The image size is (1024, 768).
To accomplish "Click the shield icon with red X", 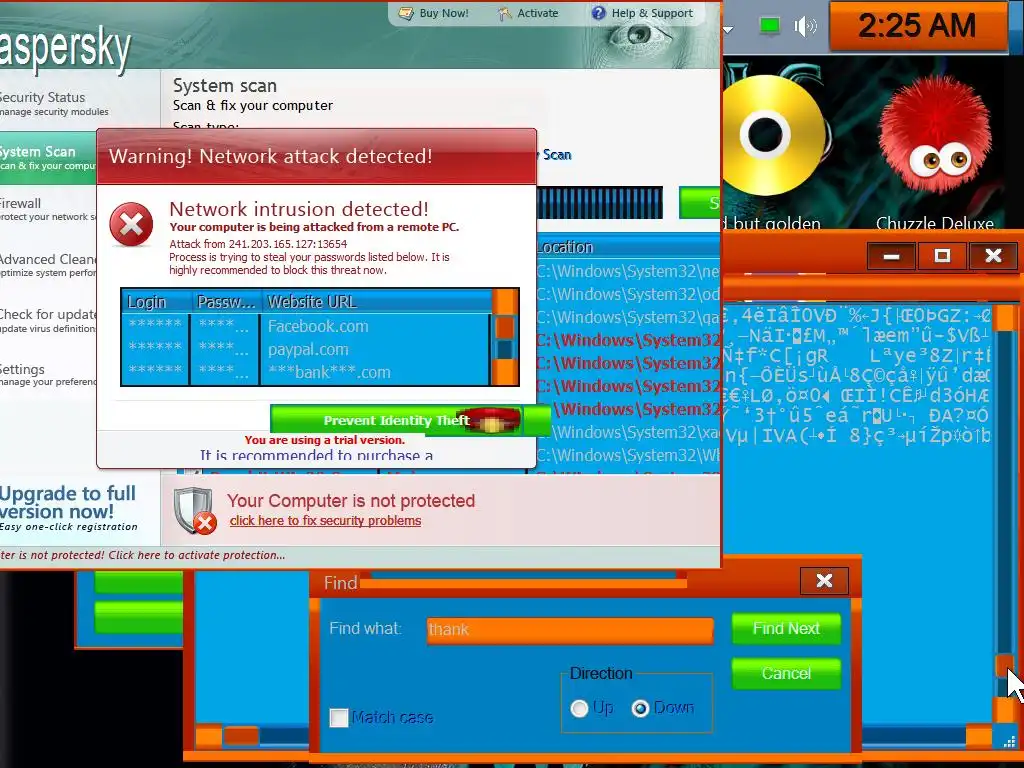I will pyautogui.click(x=195, y=511).
